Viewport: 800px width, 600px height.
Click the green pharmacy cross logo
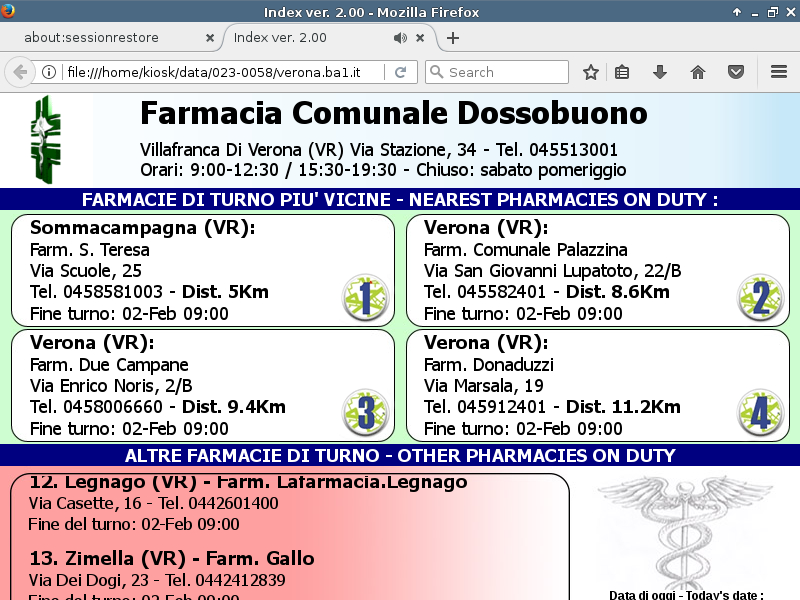(44, 139)
